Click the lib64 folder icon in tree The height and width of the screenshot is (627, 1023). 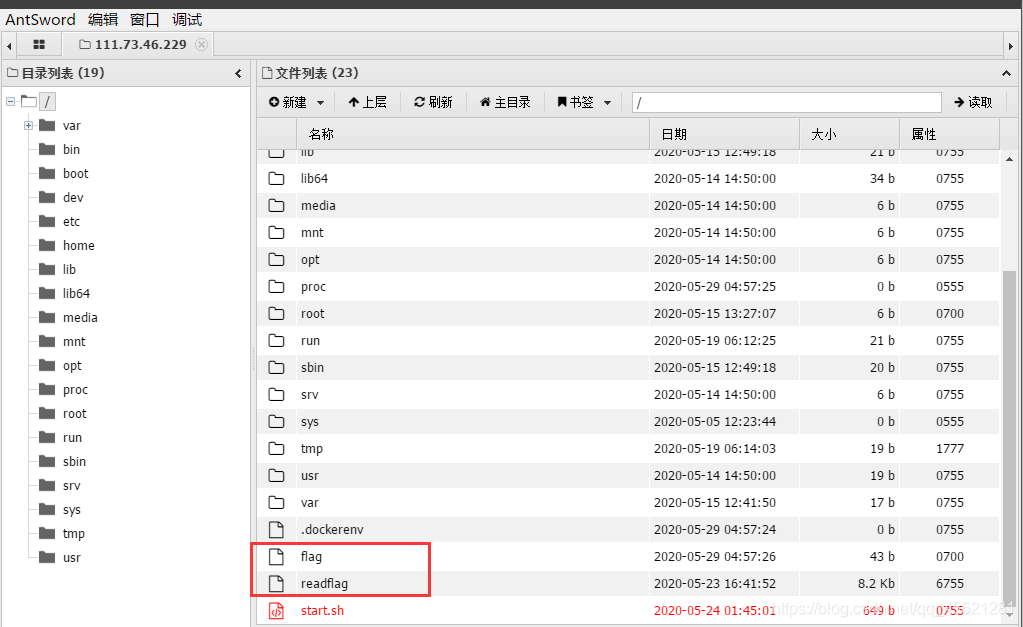47,293
